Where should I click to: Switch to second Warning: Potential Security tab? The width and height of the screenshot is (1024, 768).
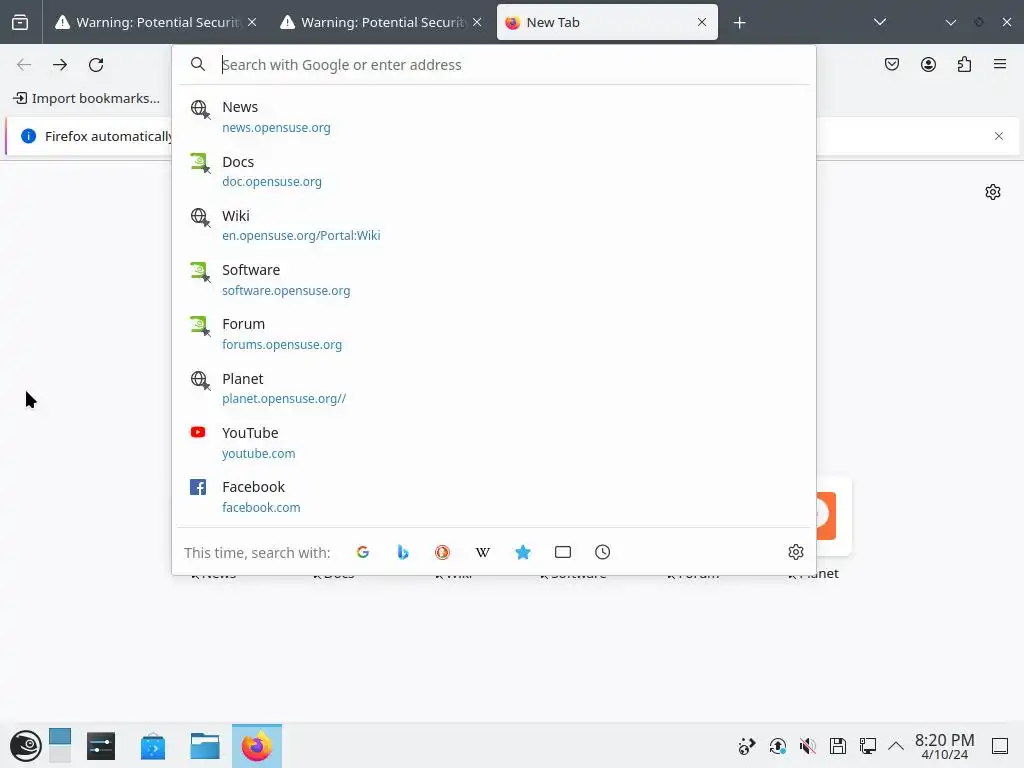381,22
